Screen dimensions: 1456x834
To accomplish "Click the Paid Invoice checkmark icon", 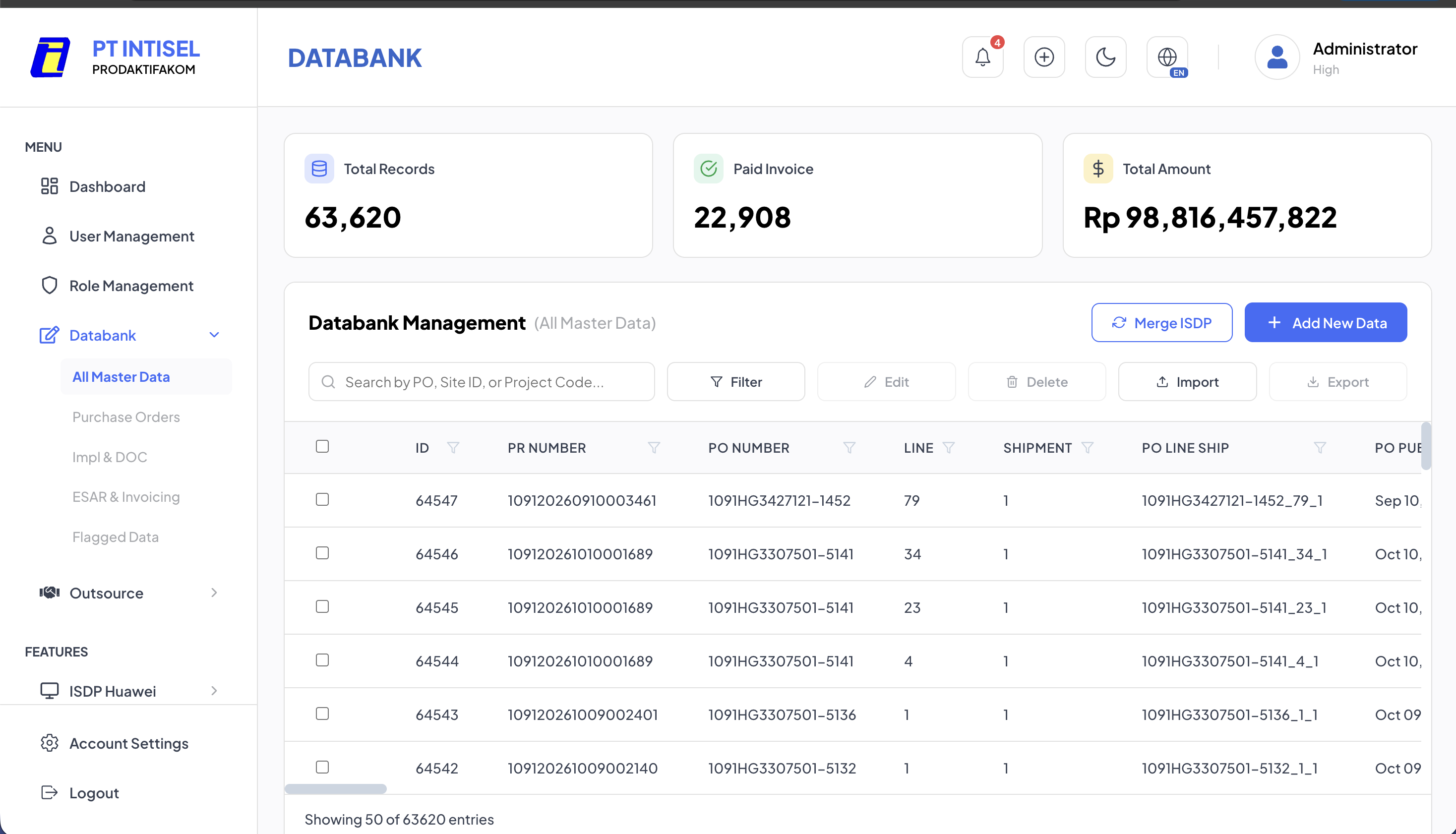I will click(709, 169).
